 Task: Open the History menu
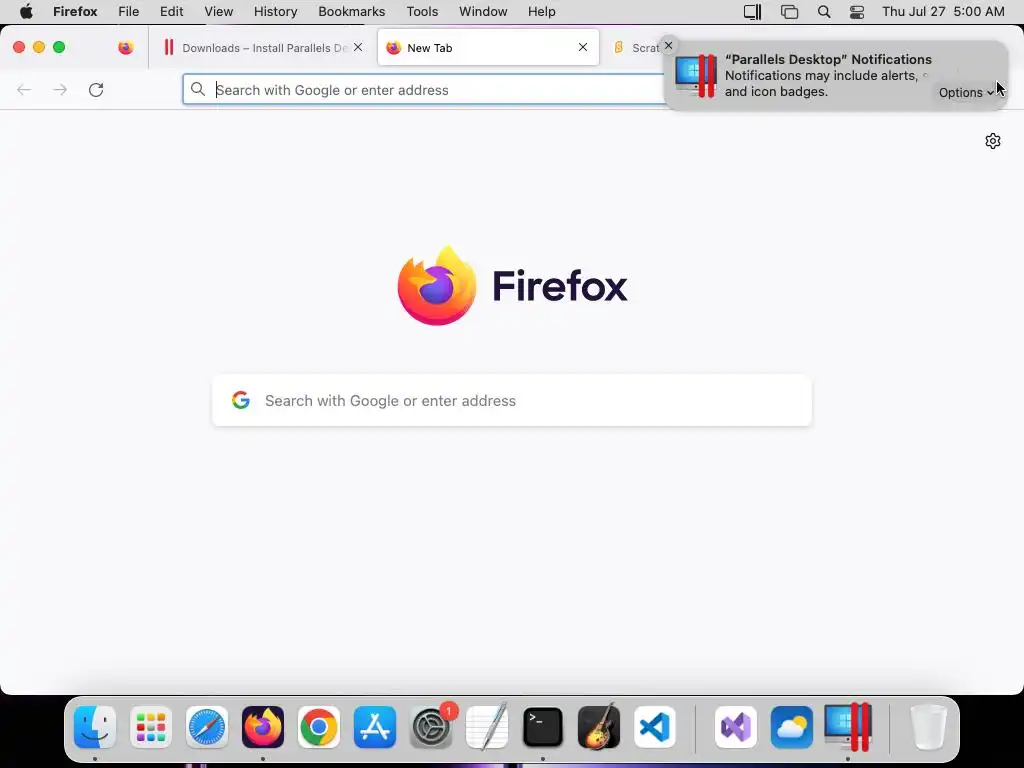pyautogui.click(x=276, y=12)
